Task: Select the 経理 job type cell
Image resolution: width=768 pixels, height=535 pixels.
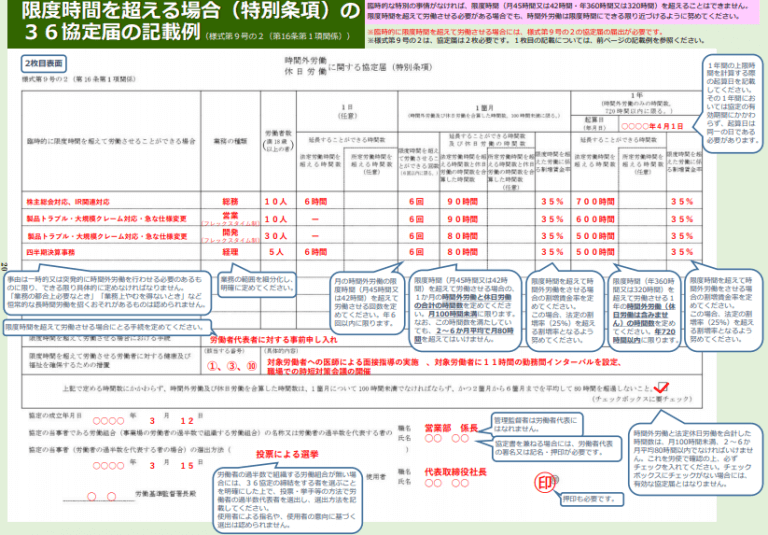Action: (x=230, y=252)
